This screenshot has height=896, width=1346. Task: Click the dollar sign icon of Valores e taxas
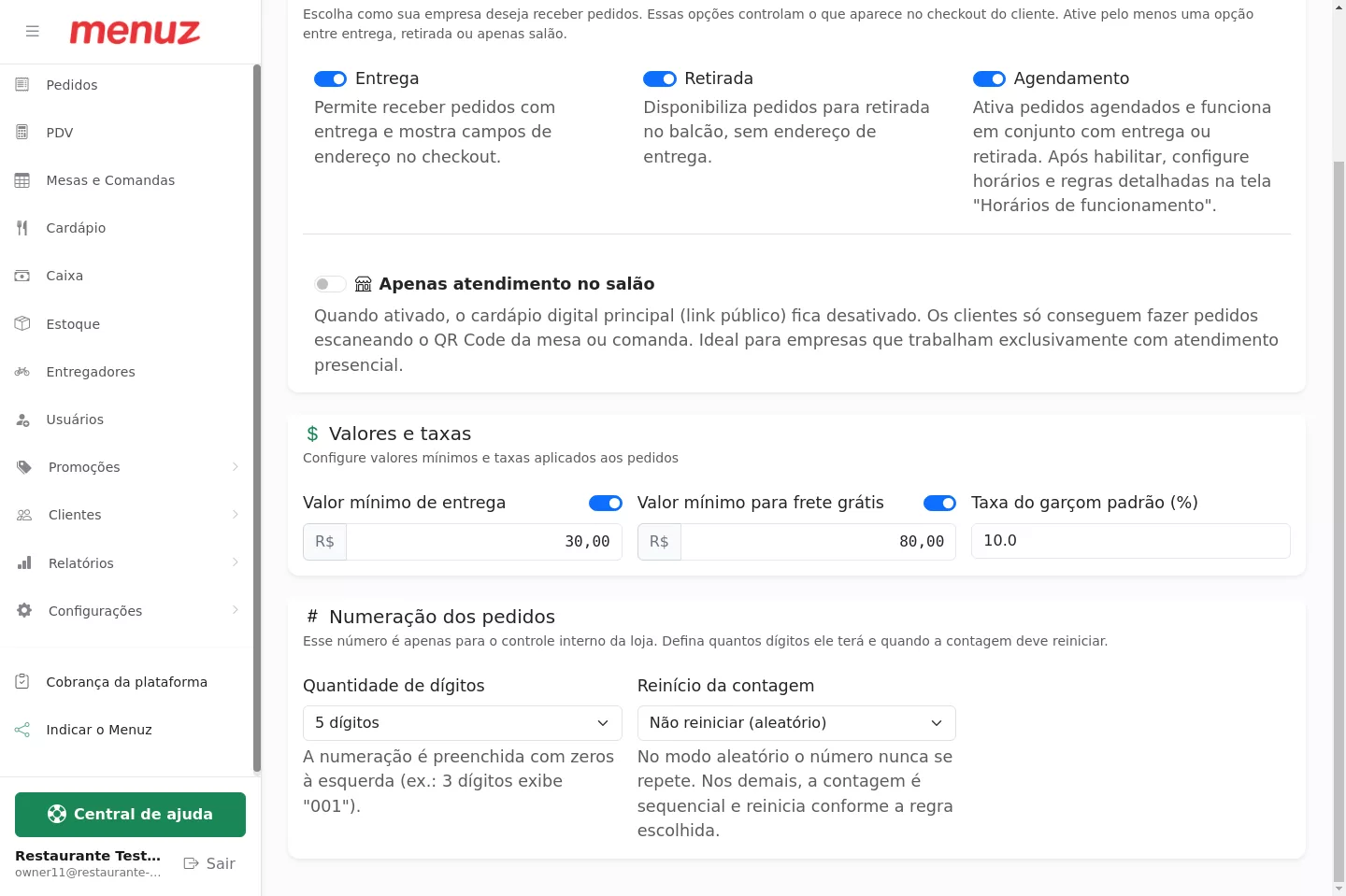pos(312,434)
